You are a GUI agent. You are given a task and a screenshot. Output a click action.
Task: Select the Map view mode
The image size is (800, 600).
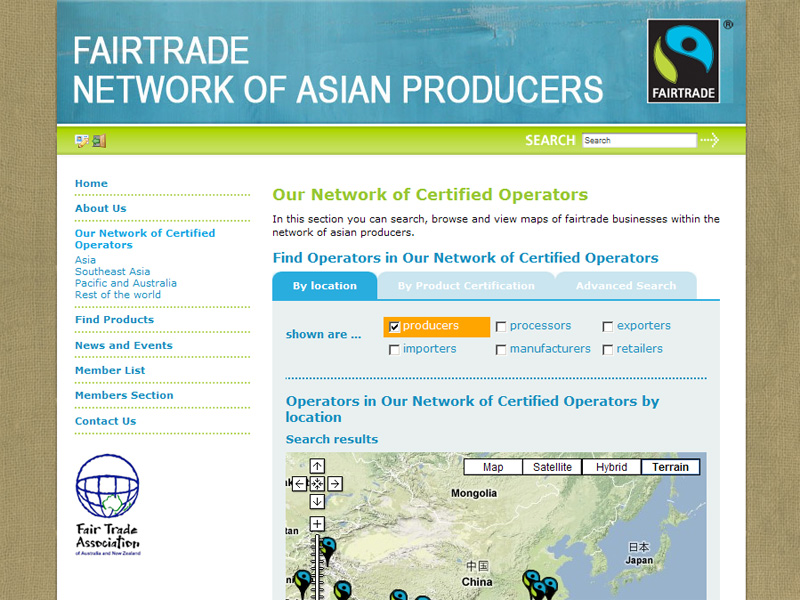pos(494,467)
